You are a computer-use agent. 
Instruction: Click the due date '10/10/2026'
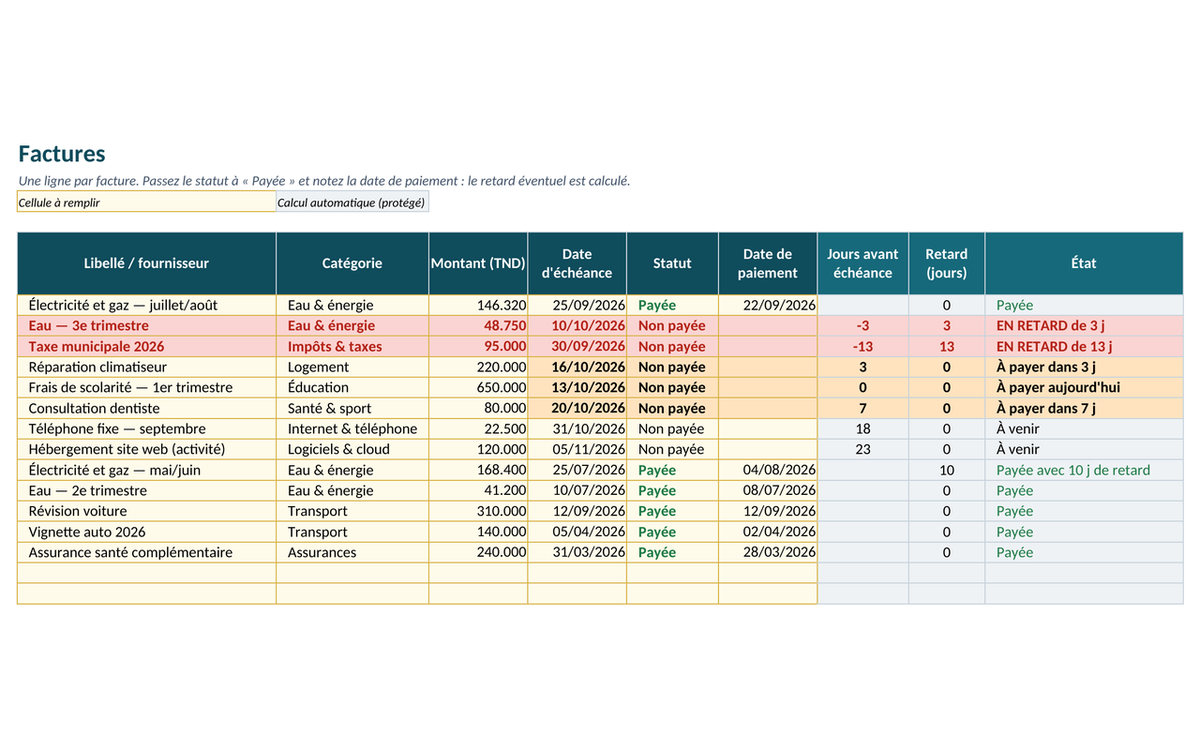pyautogui.click(x=577, y=325)
